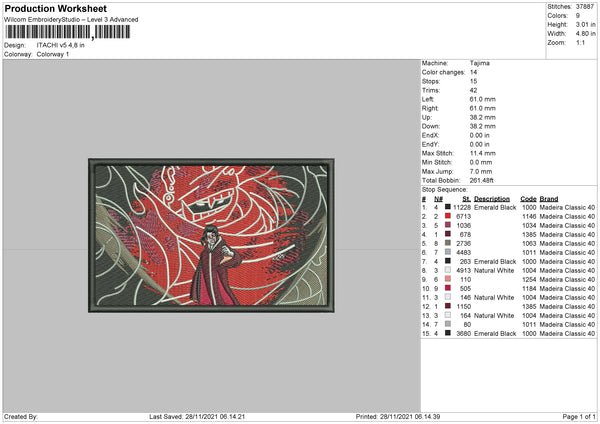Click the Min Stitch value '0.0 mm'
The height and width of the screenshot is (424, 600).
tap(481, 162)
